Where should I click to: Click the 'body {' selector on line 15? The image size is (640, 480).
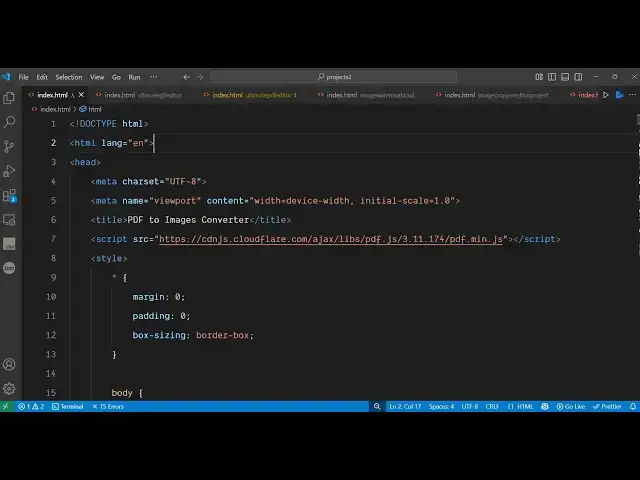coord(127,393)
